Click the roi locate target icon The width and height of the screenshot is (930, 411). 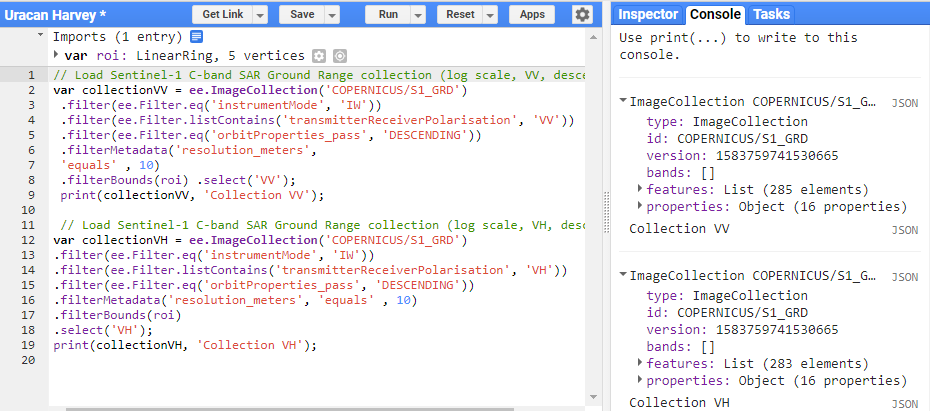click(x=340, y=56)
